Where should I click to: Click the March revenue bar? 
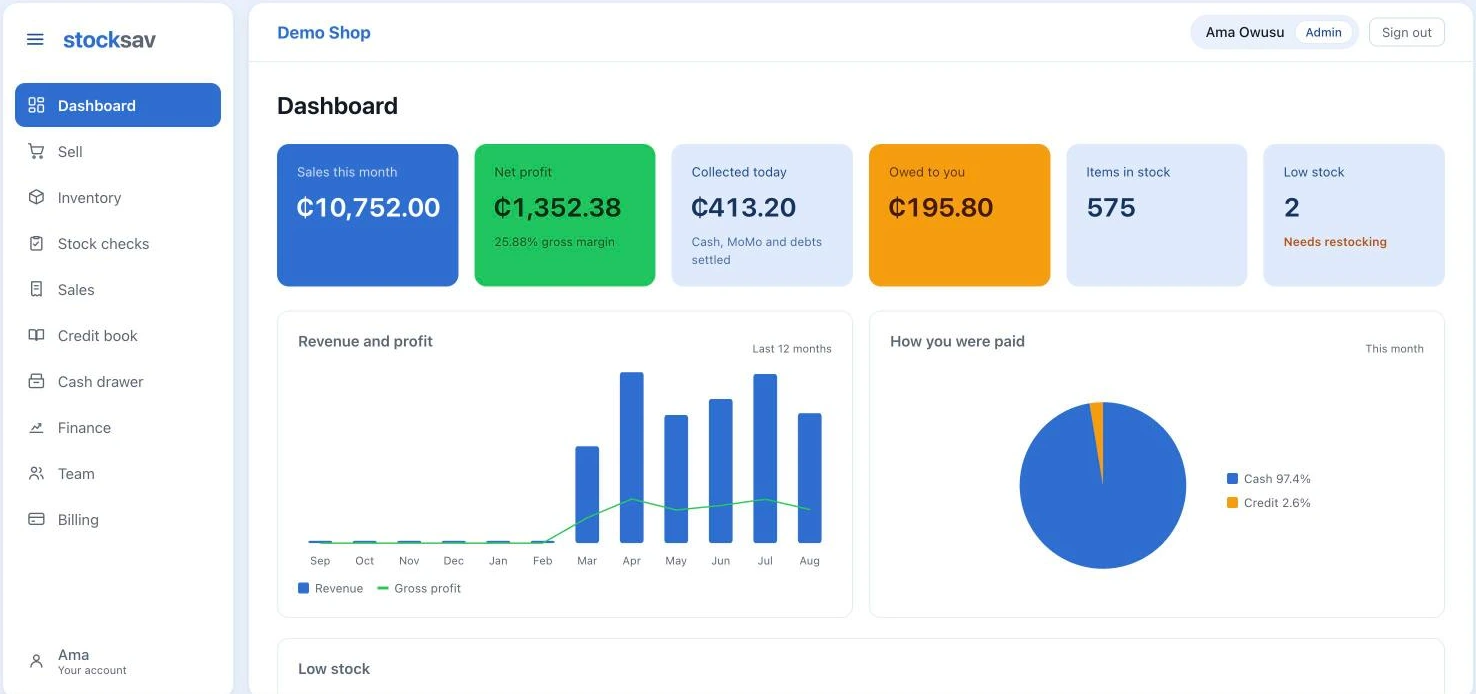point(587,494)
